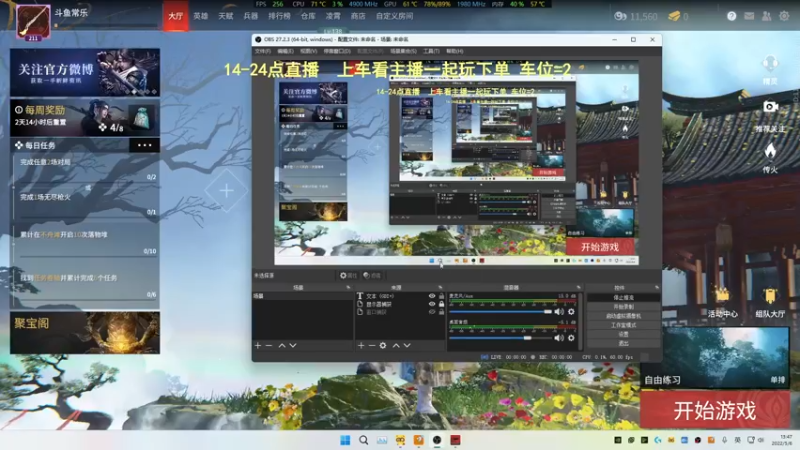The height and width of the screenshot is (450, 800).
Task: Move source up in OBS sources panel
Action: coord(396,345)
